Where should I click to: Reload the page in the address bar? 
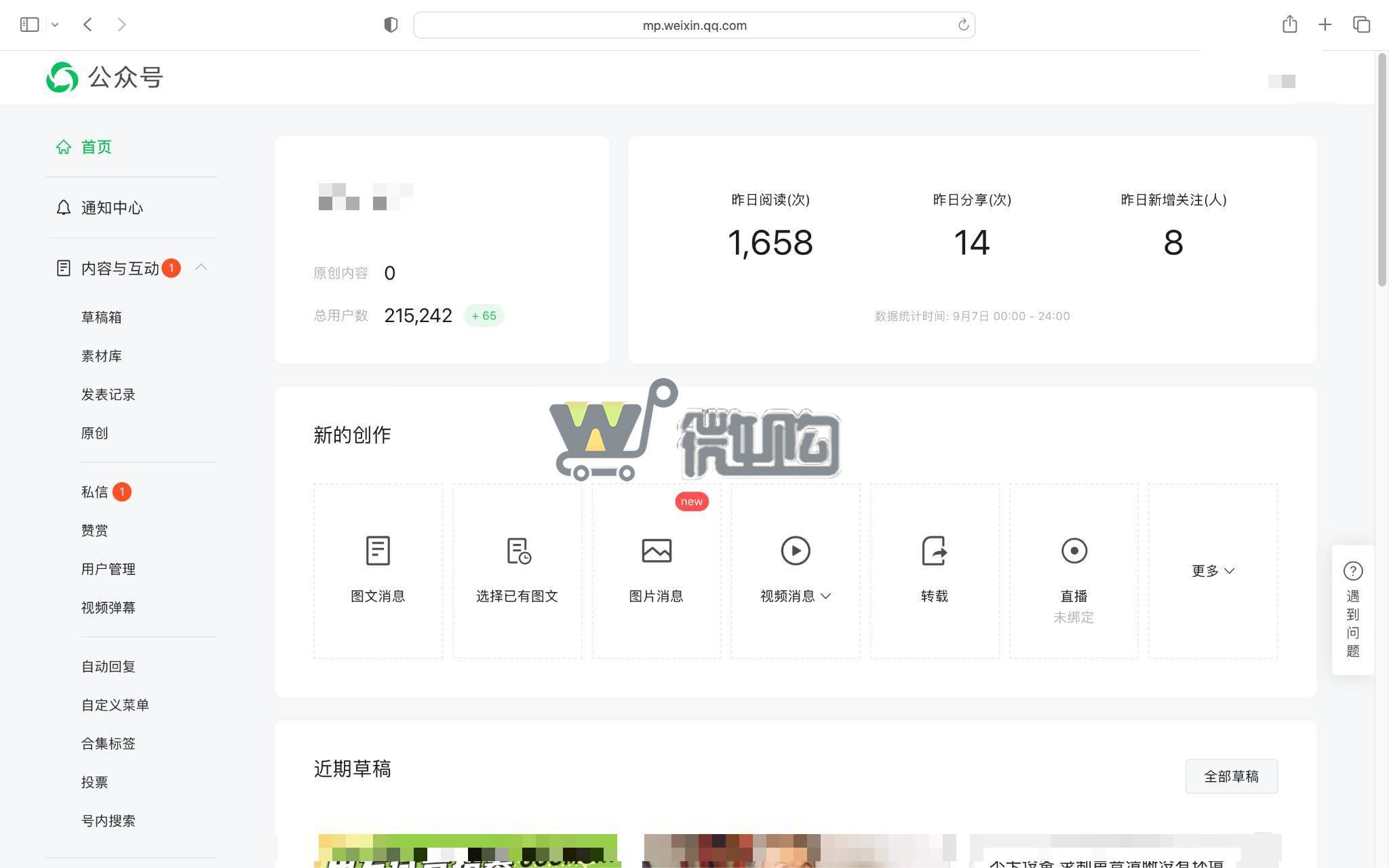point(963,24)
